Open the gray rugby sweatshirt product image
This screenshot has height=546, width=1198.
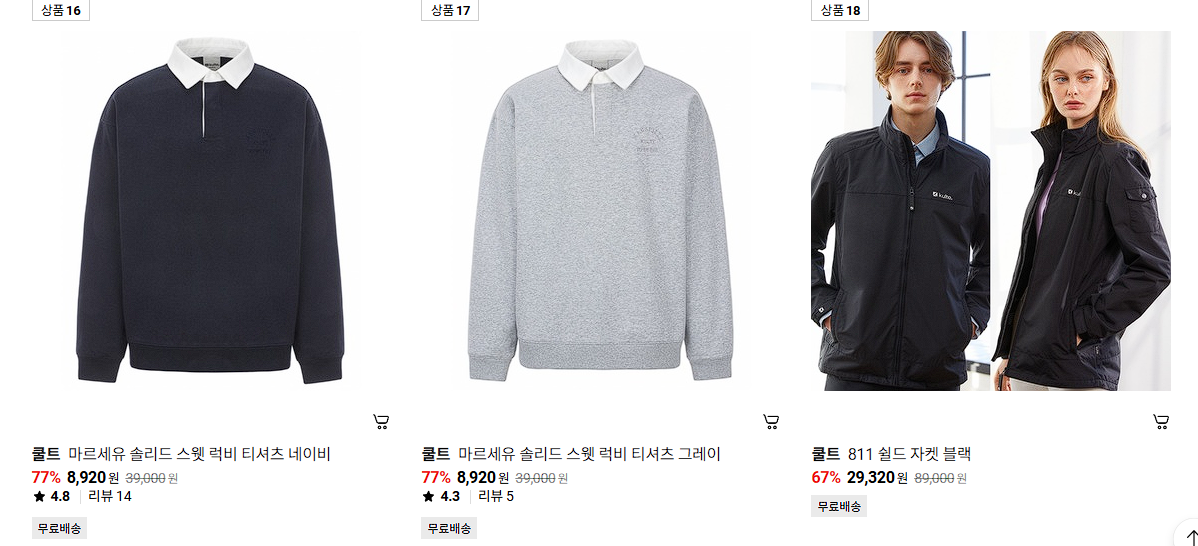(601, 211)
